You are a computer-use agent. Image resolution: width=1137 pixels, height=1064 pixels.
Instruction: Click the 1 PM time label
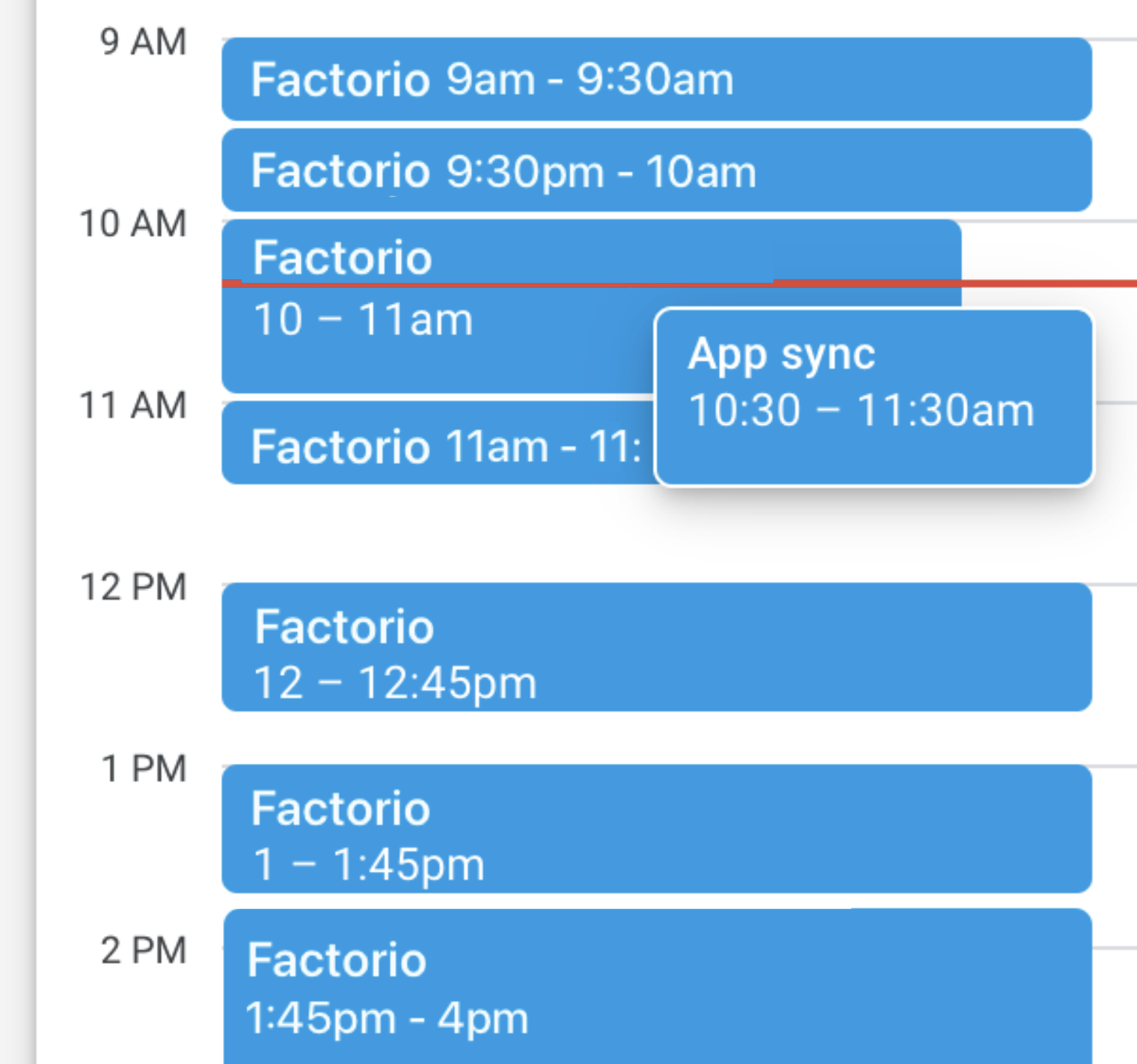pyautogui.click(x=143, y=769)
